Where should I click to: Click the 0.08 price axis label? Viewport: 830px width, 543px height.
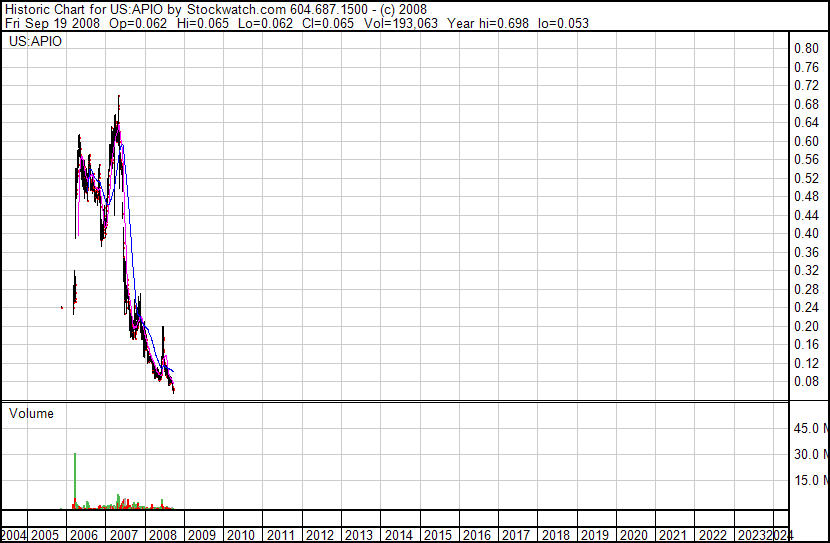click(806, 381)
